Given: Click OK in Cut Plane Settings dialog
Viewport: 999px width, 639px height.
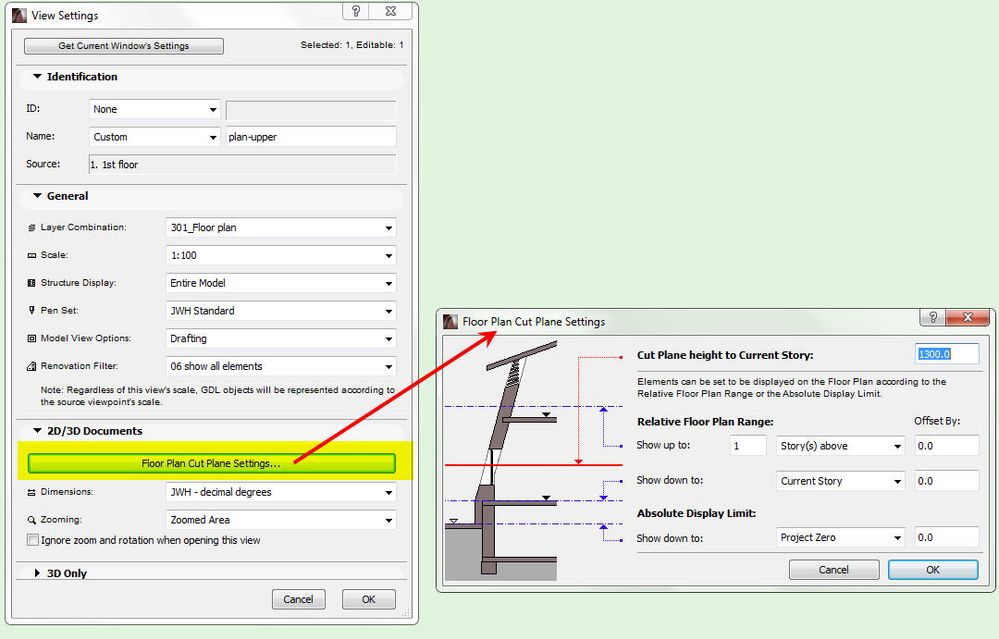Looking at the screenshot, I should [x=933, y=570].
